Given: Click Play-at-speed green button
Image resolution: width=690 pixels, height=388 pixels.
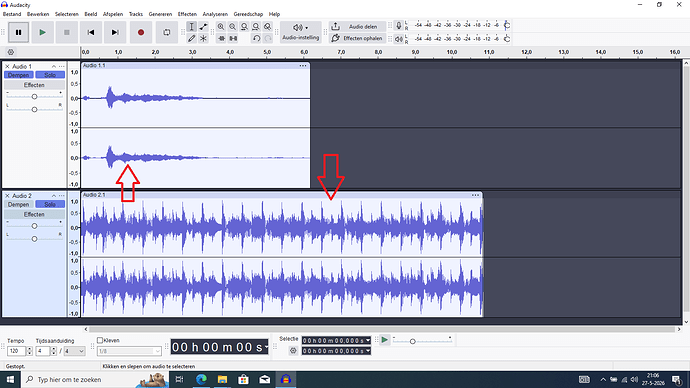Looking at the screenshot, I should (x=384, y=340).
